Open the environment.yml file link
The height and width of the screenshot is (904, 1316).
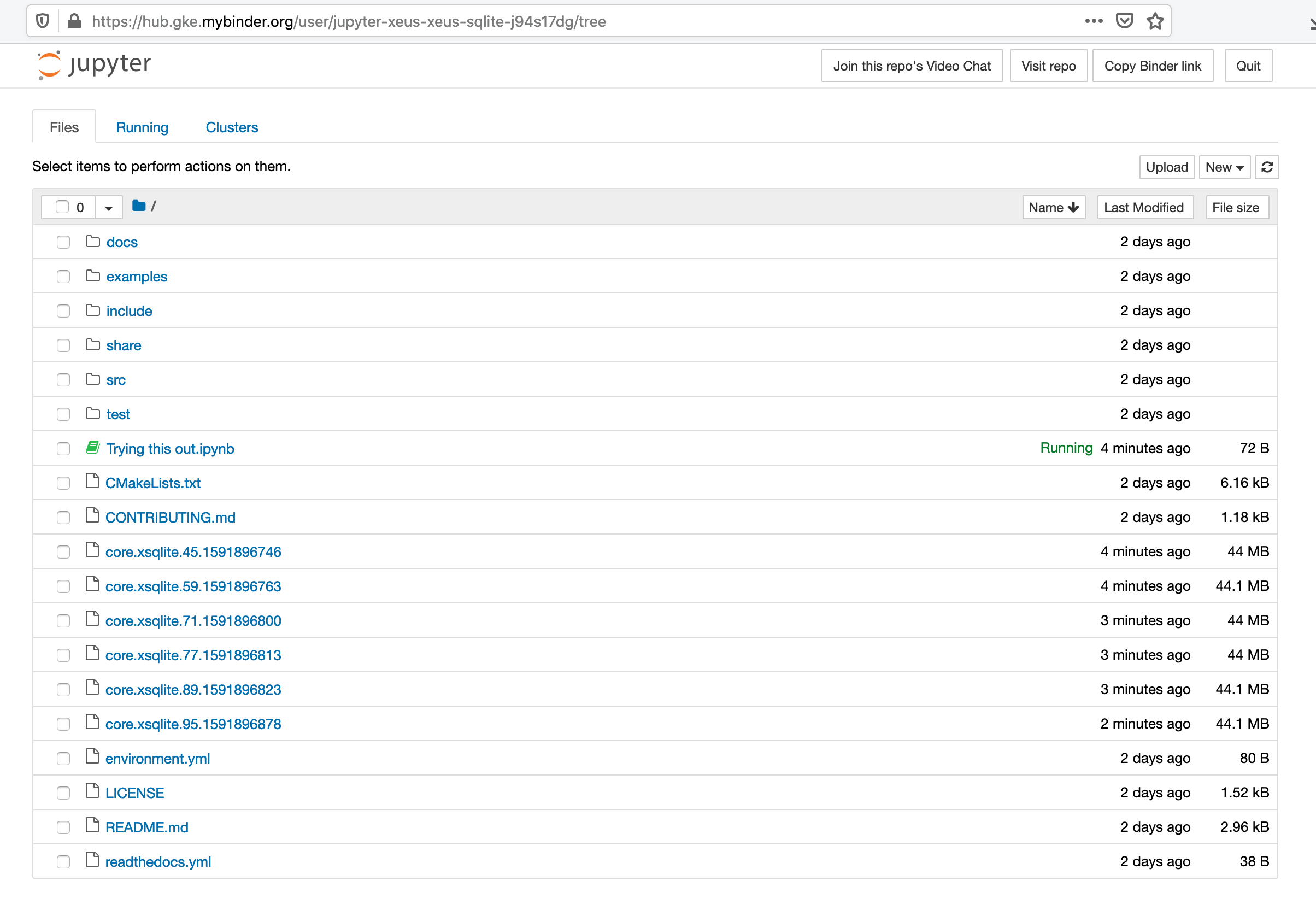[x=157, y=758]
